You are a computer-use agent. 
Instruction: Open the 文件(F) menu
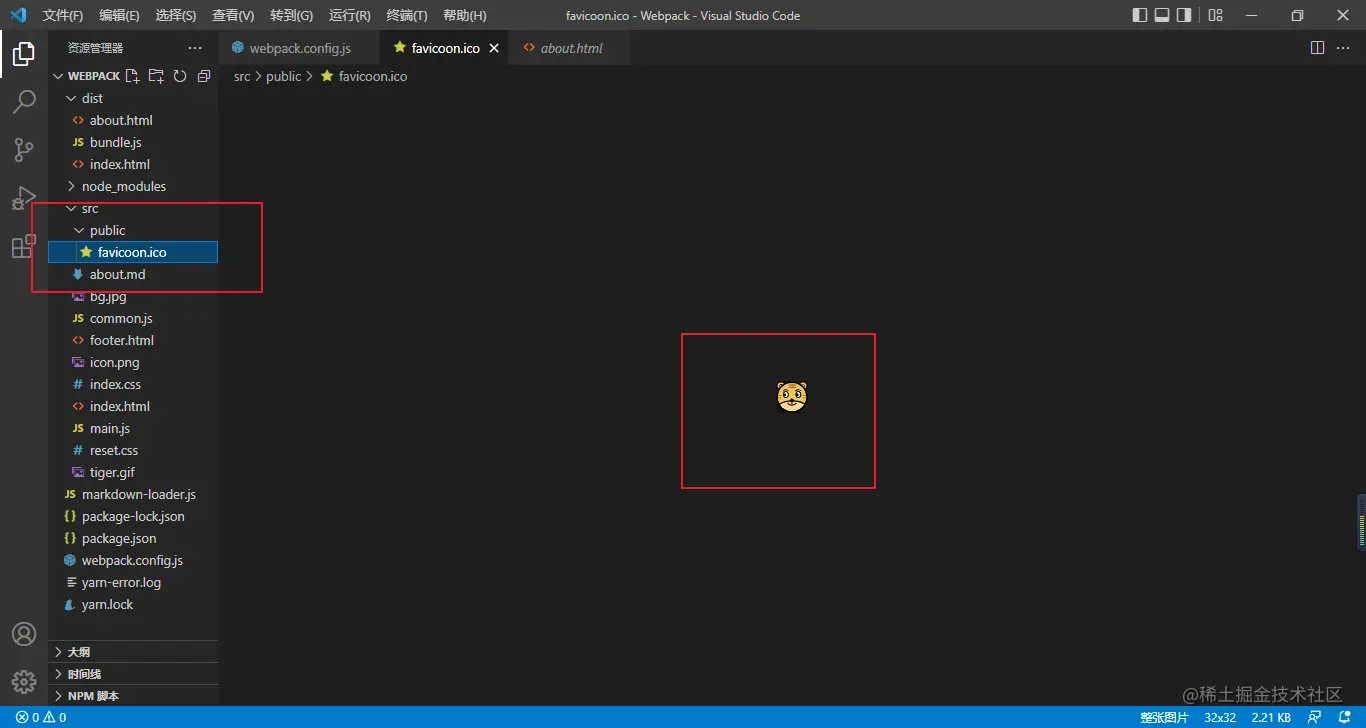click(x=63, y=15)
